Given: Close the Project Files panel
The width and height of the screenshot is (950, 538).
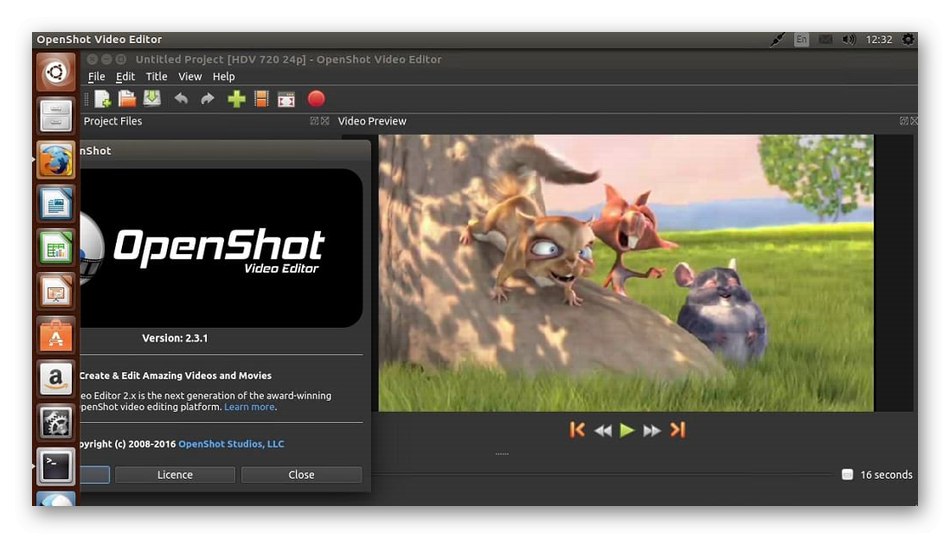Looking at the screenshot, I should coord(325,121).
